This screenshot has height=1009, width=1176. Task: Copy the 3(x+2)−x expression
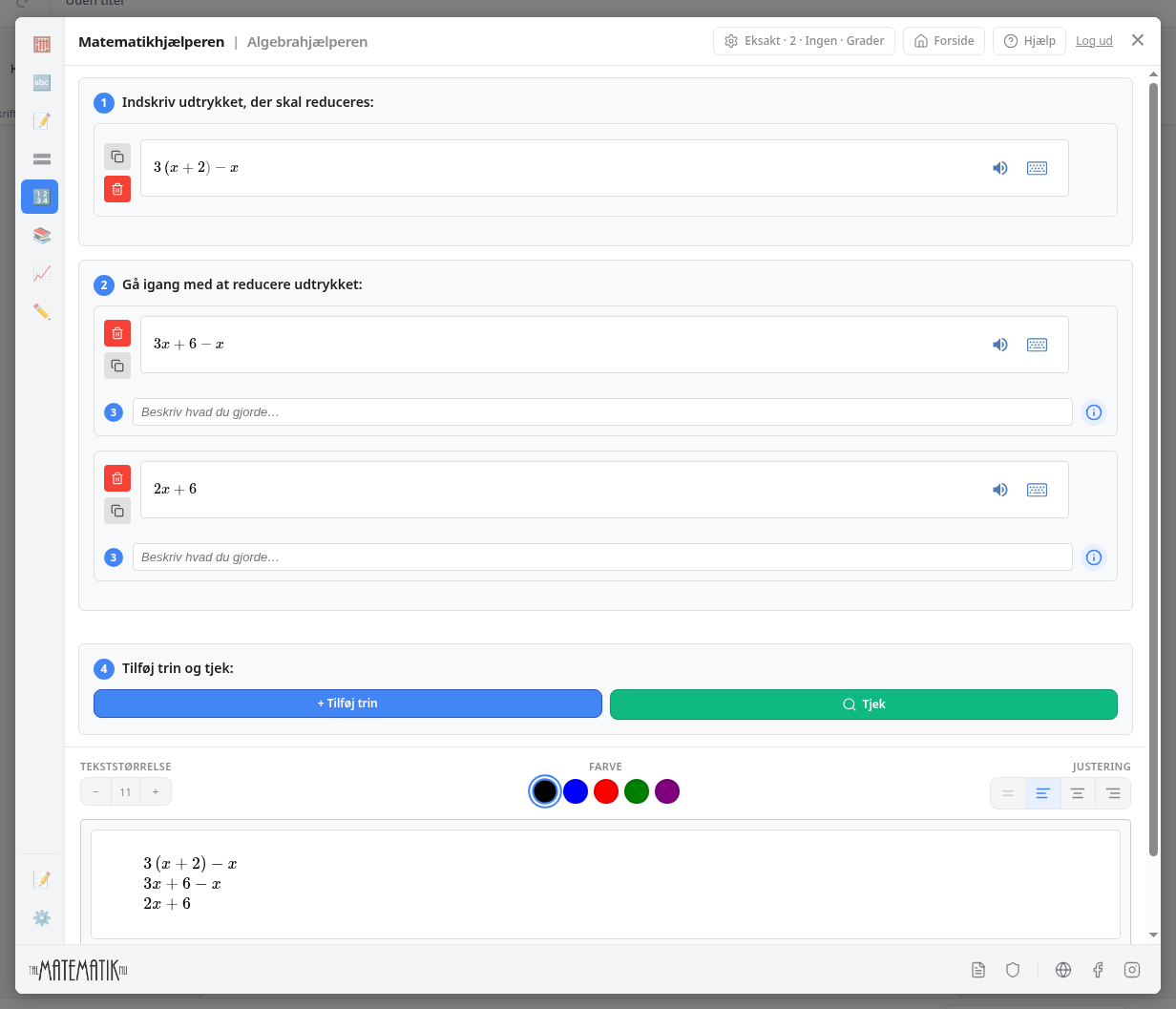click(117, 157)
